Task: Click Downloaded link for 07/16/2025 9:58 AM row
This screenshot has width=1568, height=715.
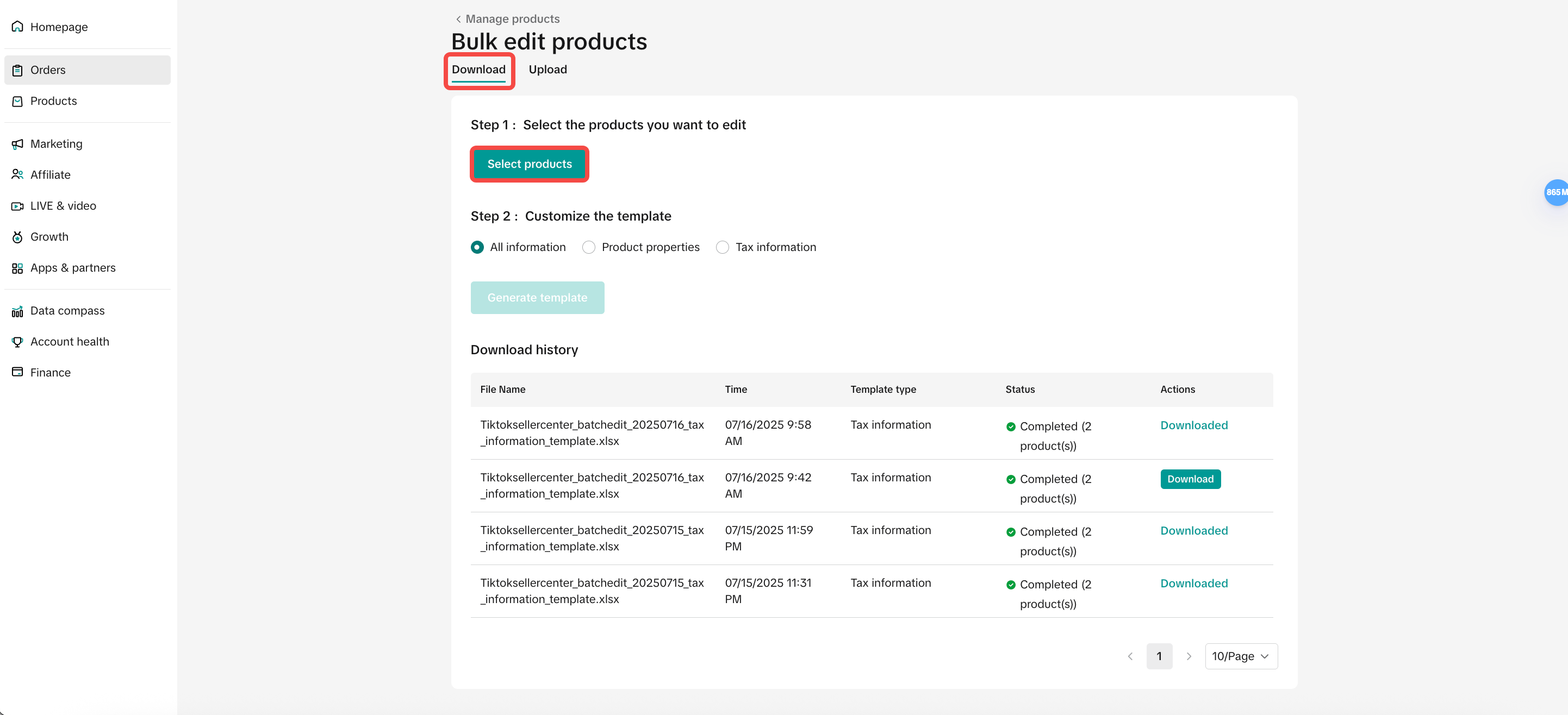Action: (x=1193, y=425)
